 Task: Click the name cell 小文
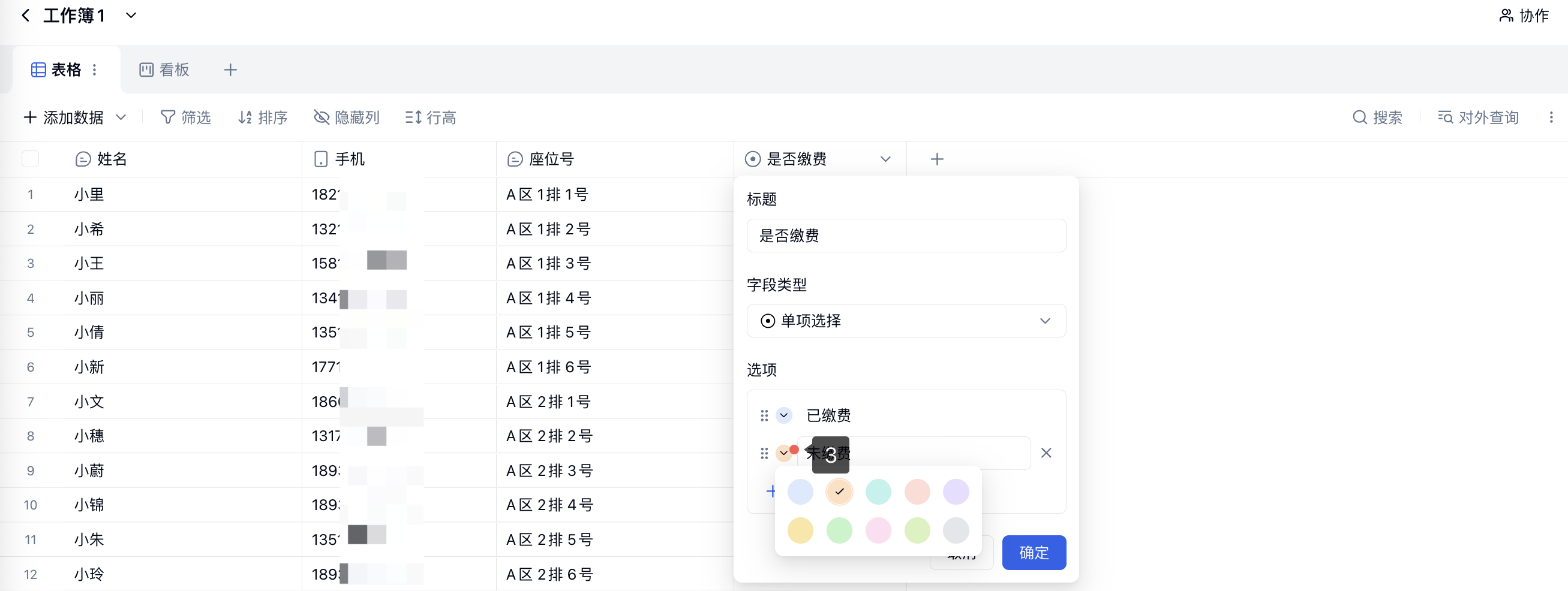181,402
